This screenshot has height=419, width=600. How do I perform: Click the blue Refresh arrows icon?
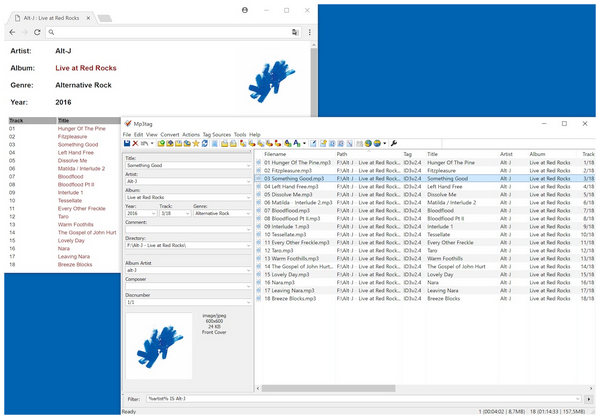tap(205, 143)
